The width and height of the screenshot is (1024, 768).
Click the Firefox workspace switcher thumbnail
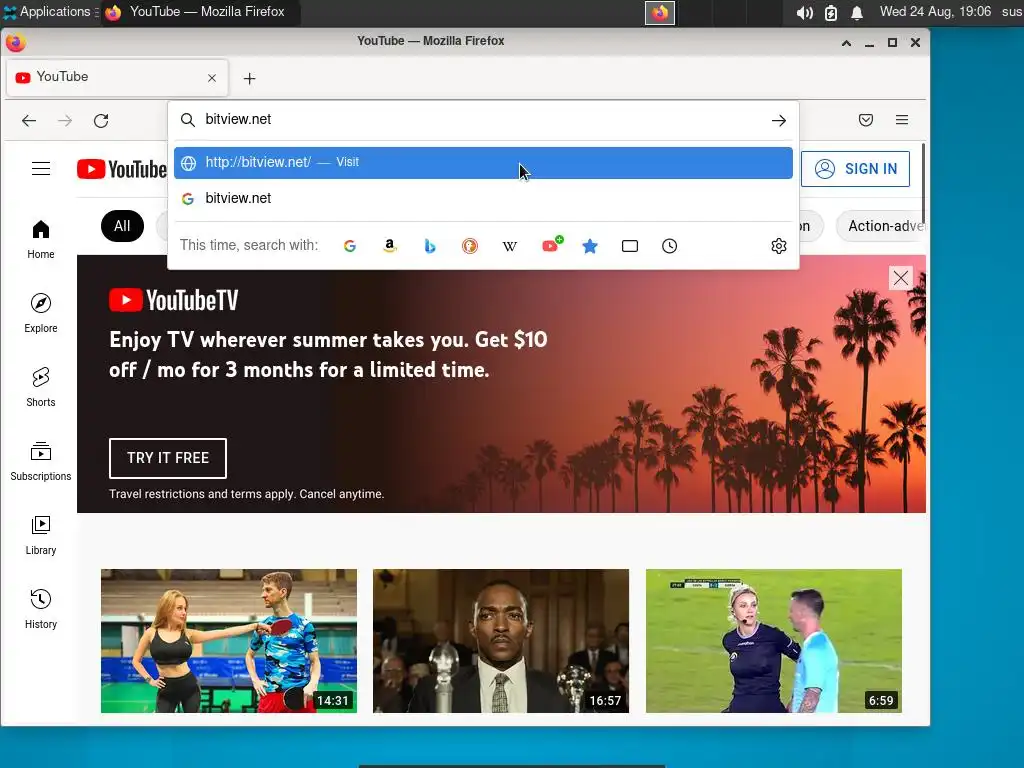[660, 12]
